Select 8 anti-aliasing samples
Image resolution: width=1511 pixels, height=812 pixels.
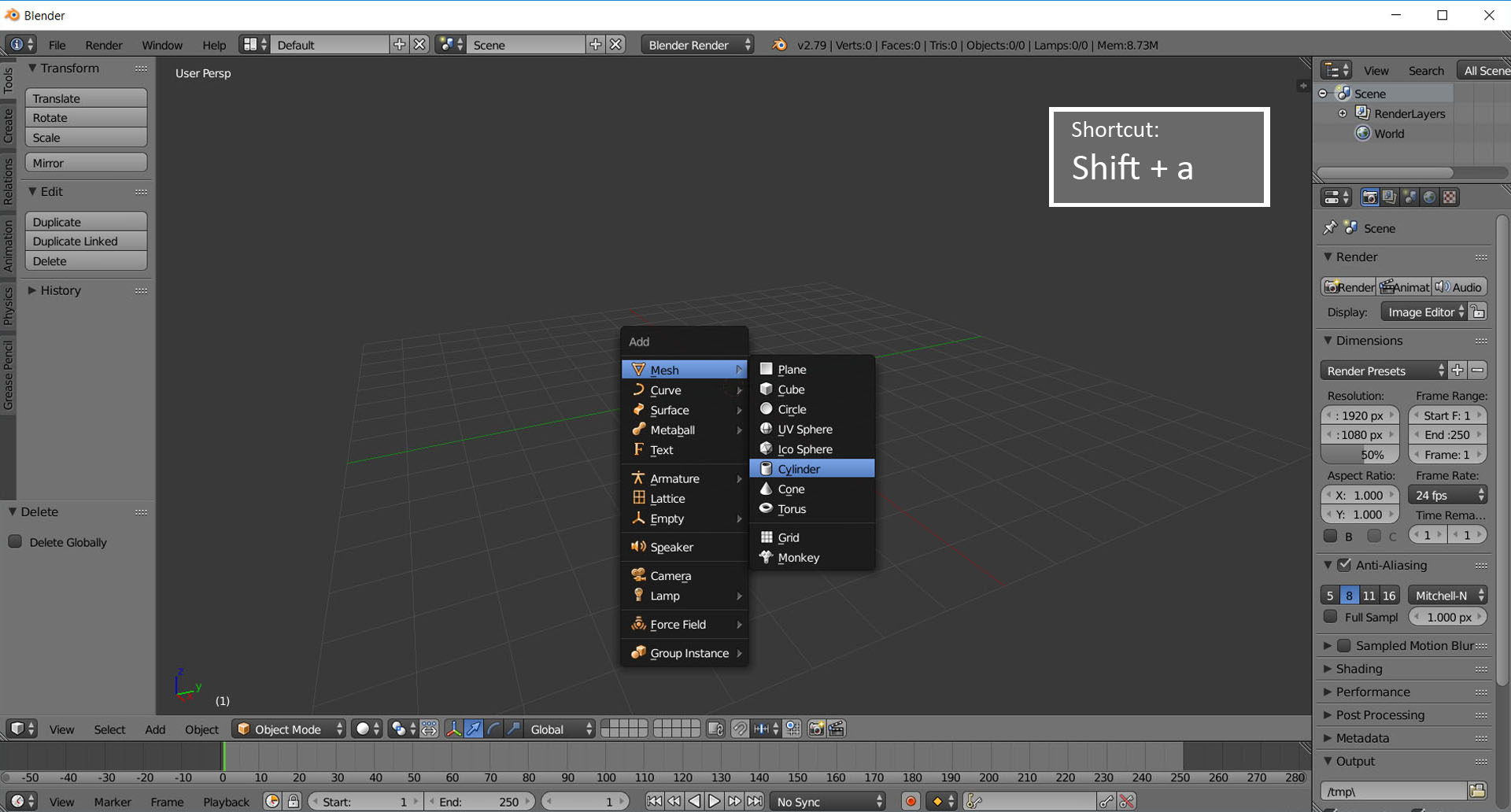[x=1349, y=596]
